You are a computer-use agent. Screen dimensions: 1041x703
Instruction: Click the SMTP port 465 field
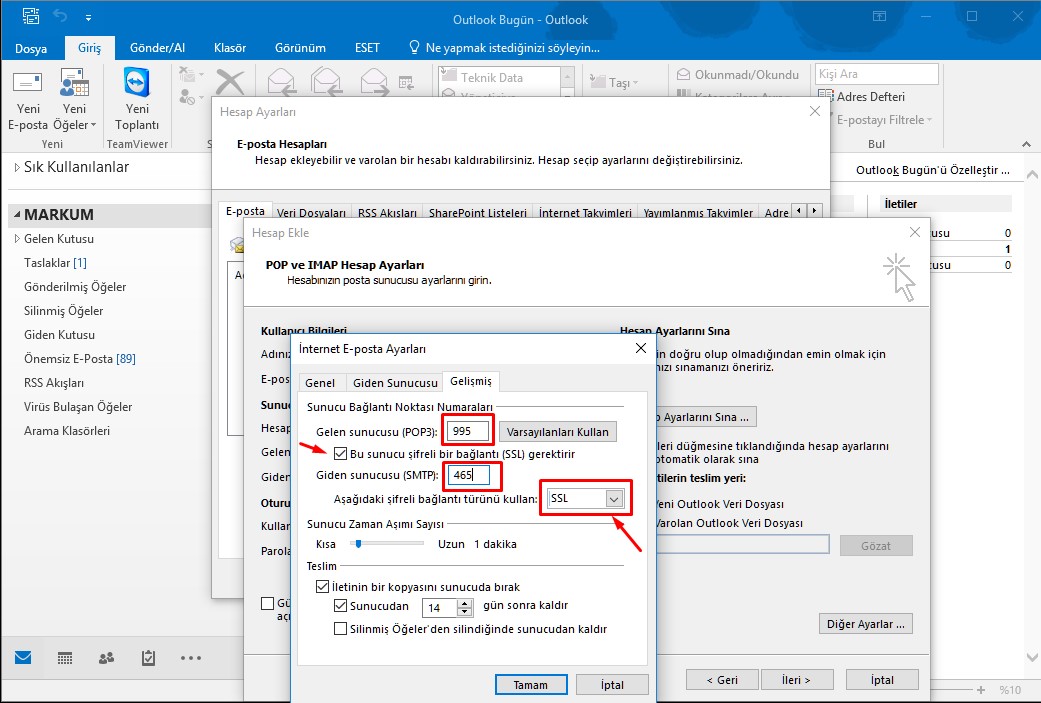point(468,475)
